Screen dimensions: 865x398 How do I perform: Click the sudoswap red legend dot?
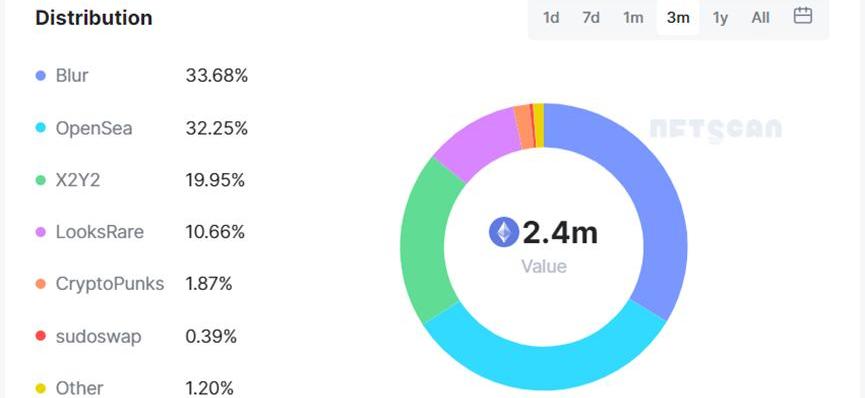pos(41,336)
